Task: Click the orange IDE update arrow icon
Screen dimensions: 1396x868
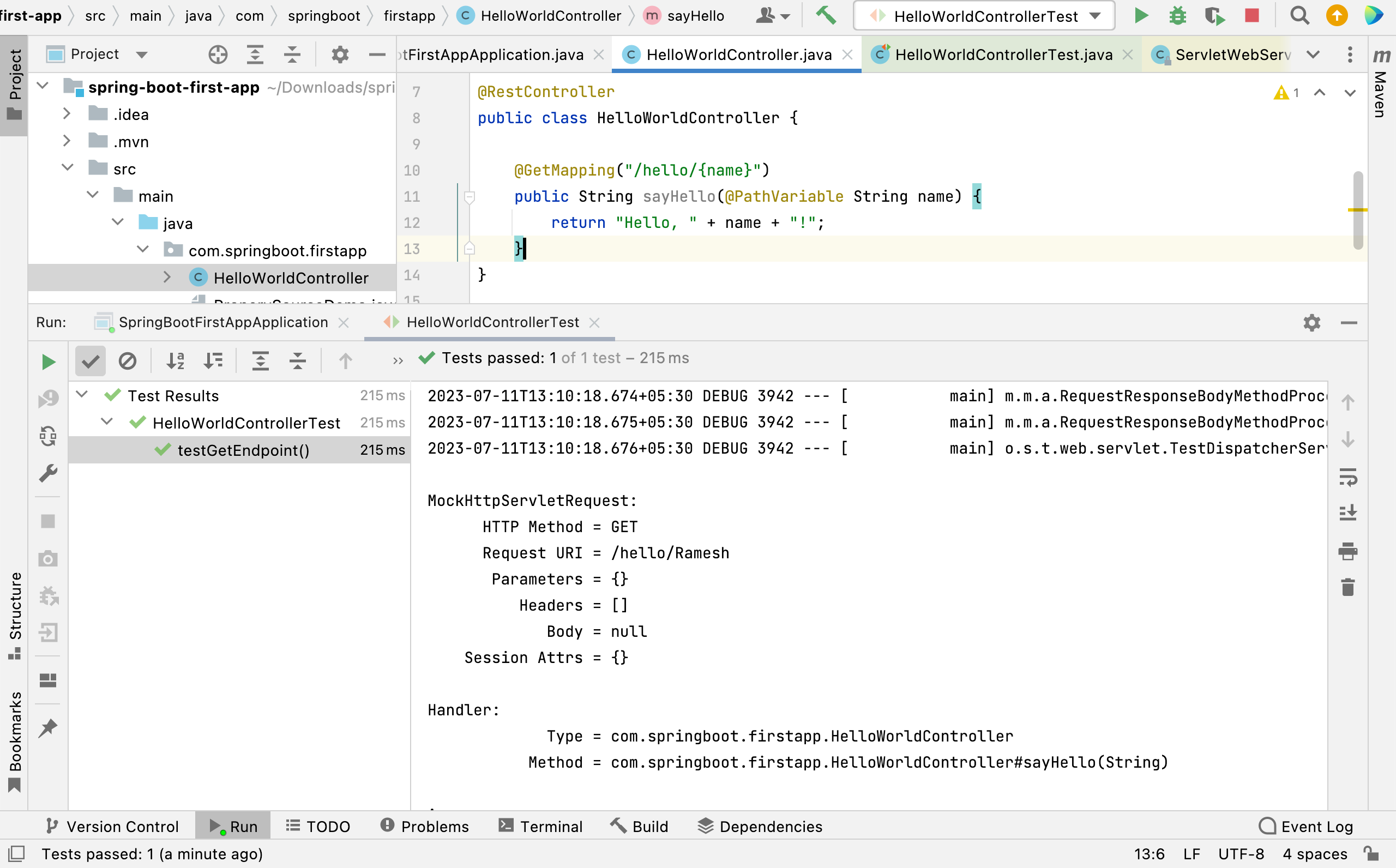Action: [1337, 15]
